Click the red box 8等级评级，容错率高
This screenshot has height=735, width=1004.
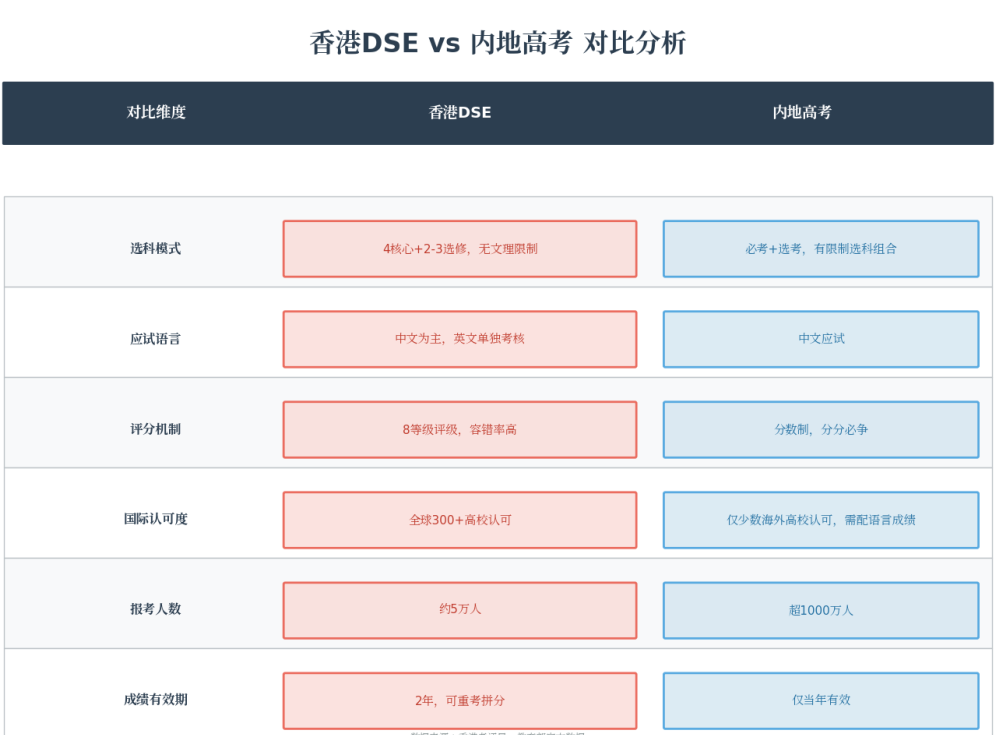460,430
